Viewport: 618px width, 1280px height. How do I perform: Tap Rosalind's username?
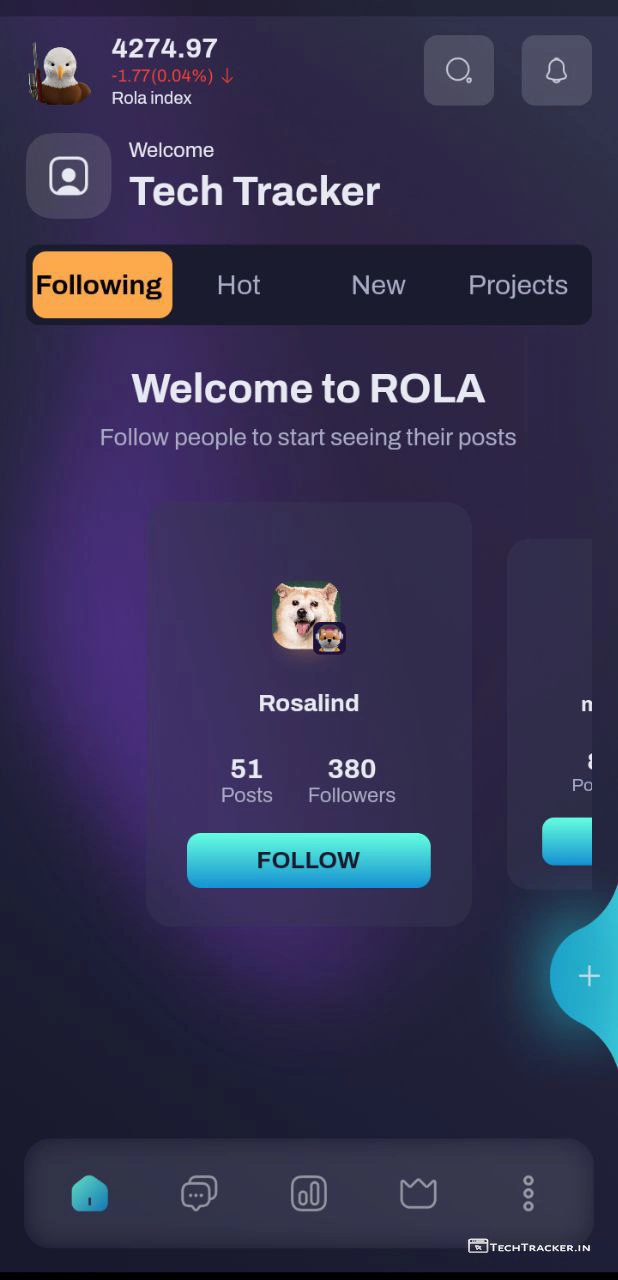tap(308, 703)
